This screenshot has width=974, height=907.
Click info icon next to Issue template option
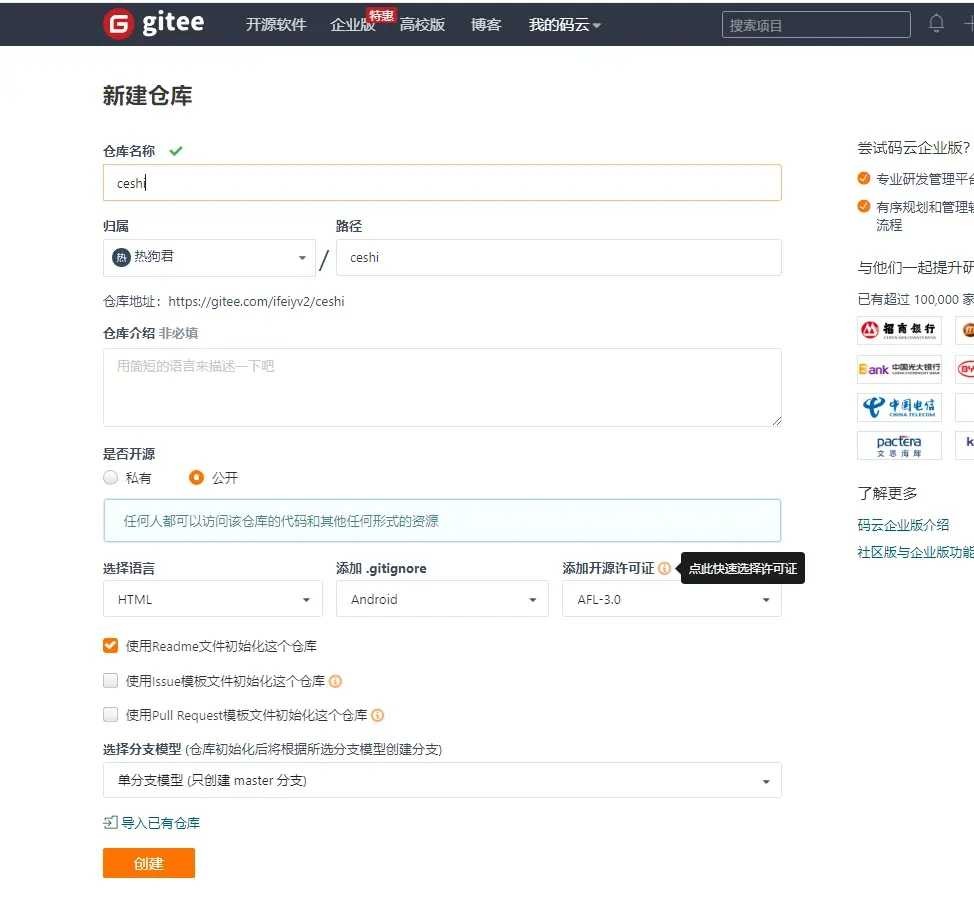coord(335,681)
